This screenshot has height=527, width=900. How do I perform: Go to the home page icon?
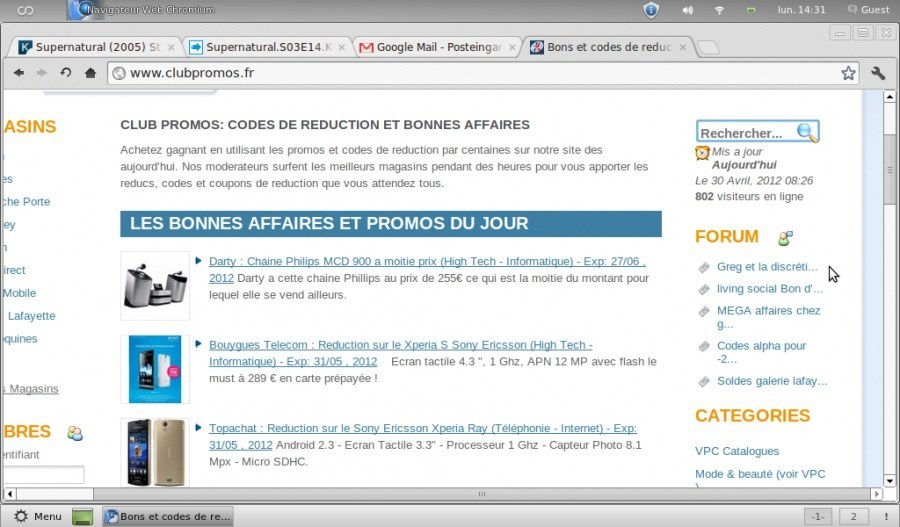(90, 73)
